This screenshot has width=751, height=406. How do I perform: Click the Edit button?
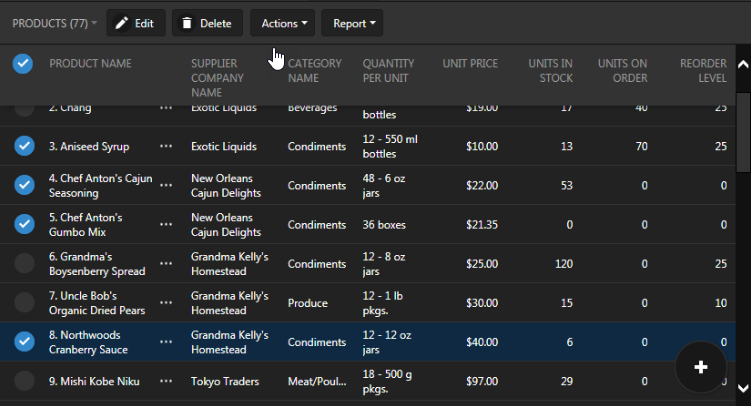(x=134, y=23)
